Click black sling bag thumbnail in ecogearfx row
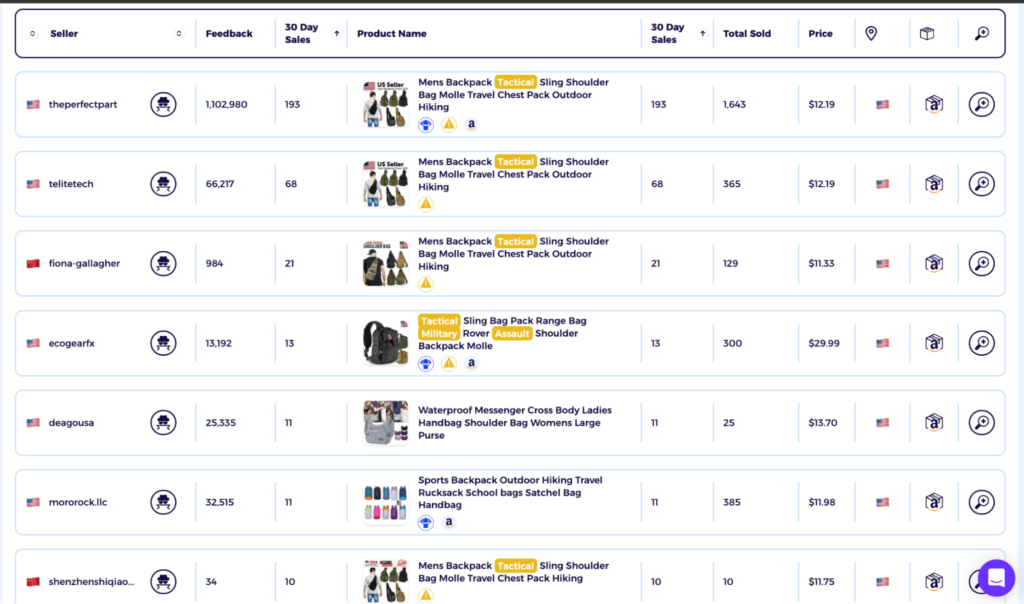 click(385, 343)
